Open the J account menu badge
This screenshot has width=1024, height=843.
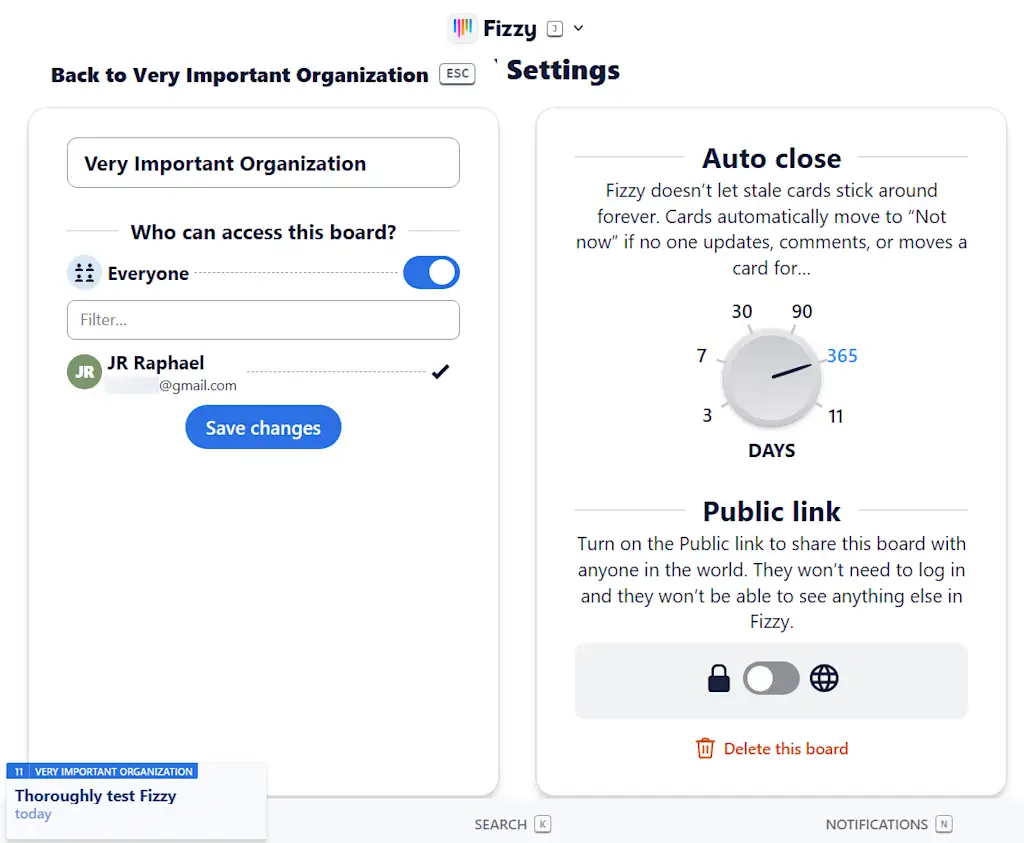(x=555, y=29)
